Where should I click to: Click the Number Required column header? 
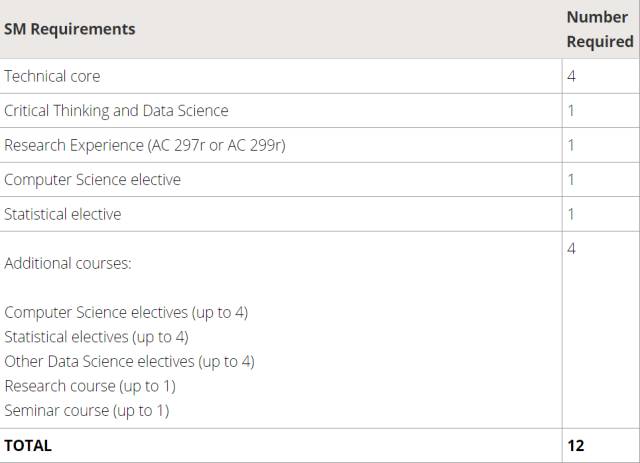pyautogui.click(x=600, y=29)
